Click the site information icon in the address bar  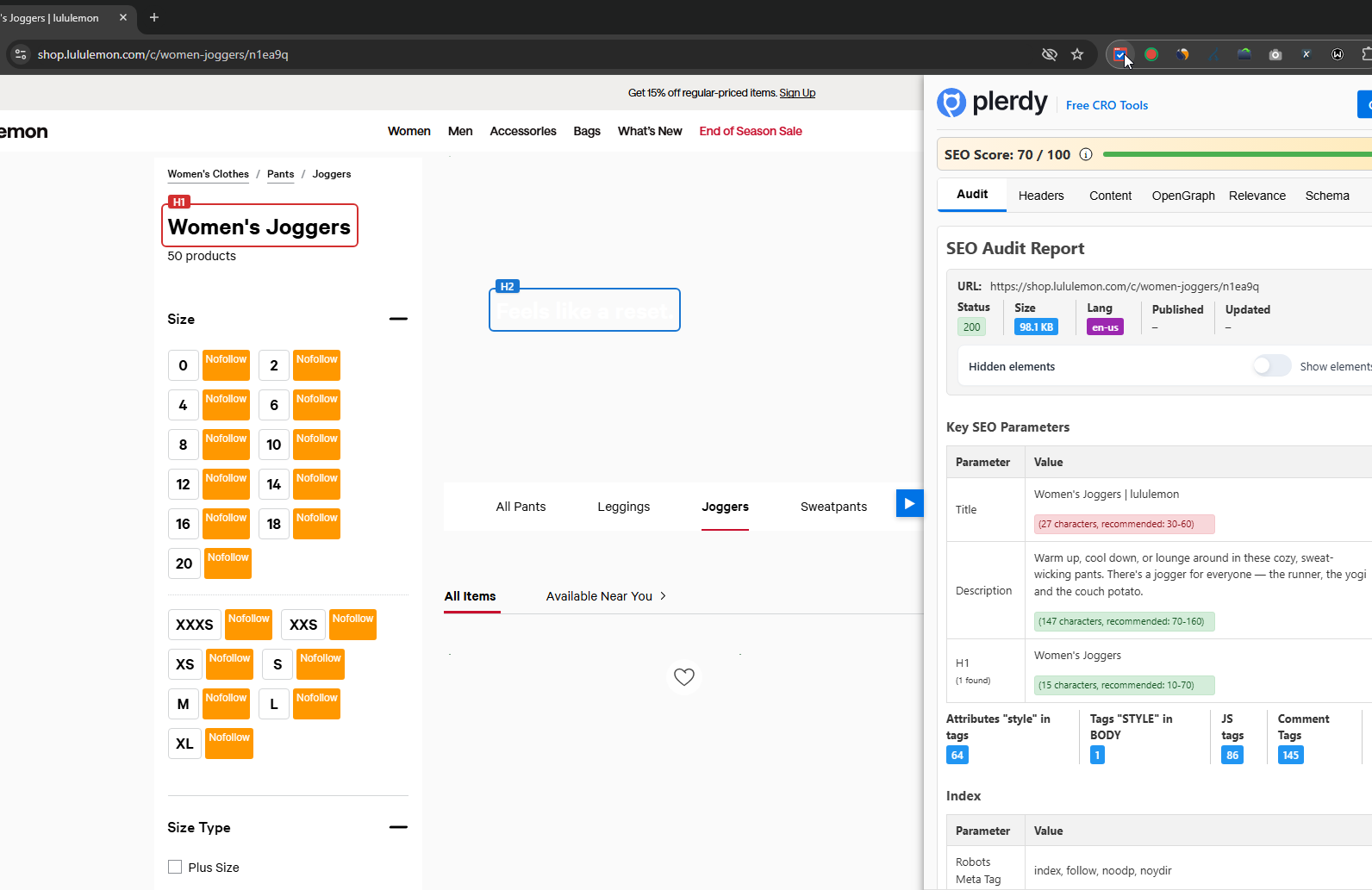(x=21, y=54)
